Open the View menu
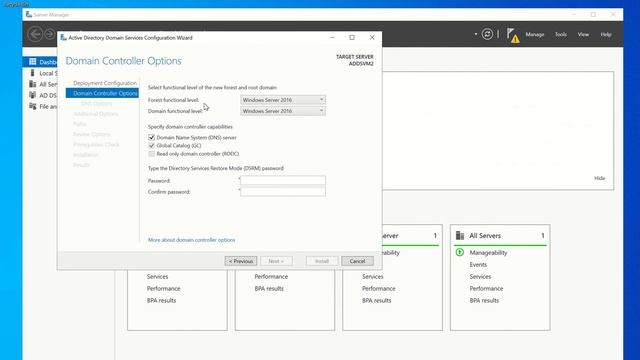Image resolution: width=640 pixels, height=360 pixels. (583, 35)
